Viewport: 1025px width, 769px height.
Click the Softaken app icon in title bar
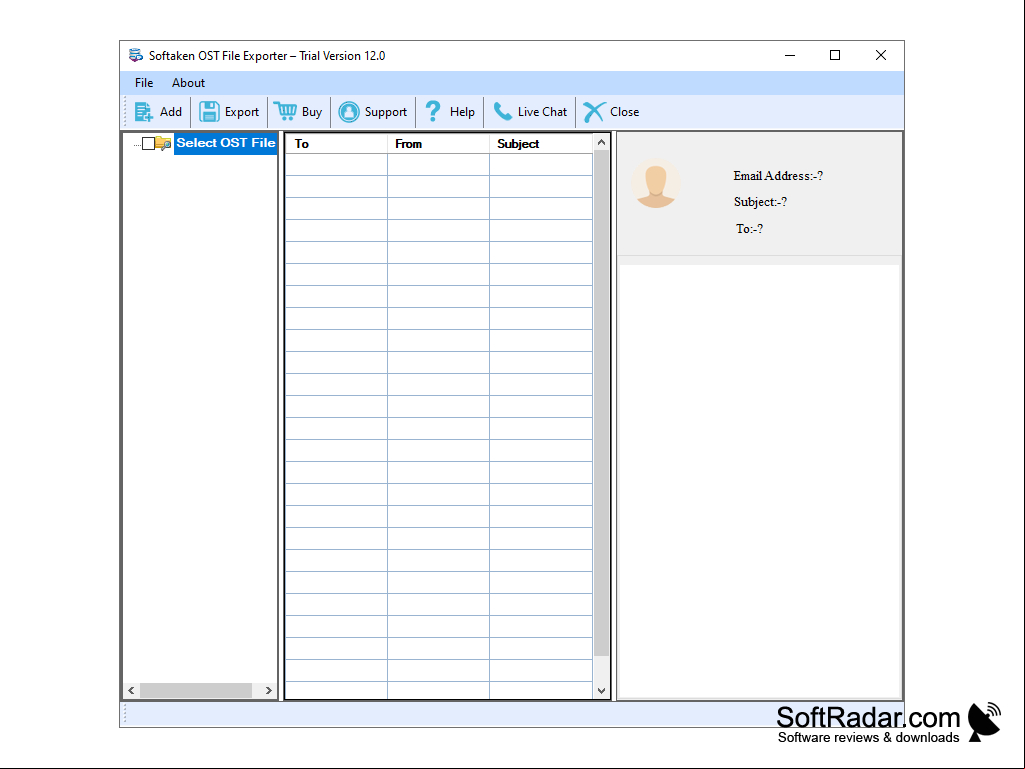coord(135,56)
